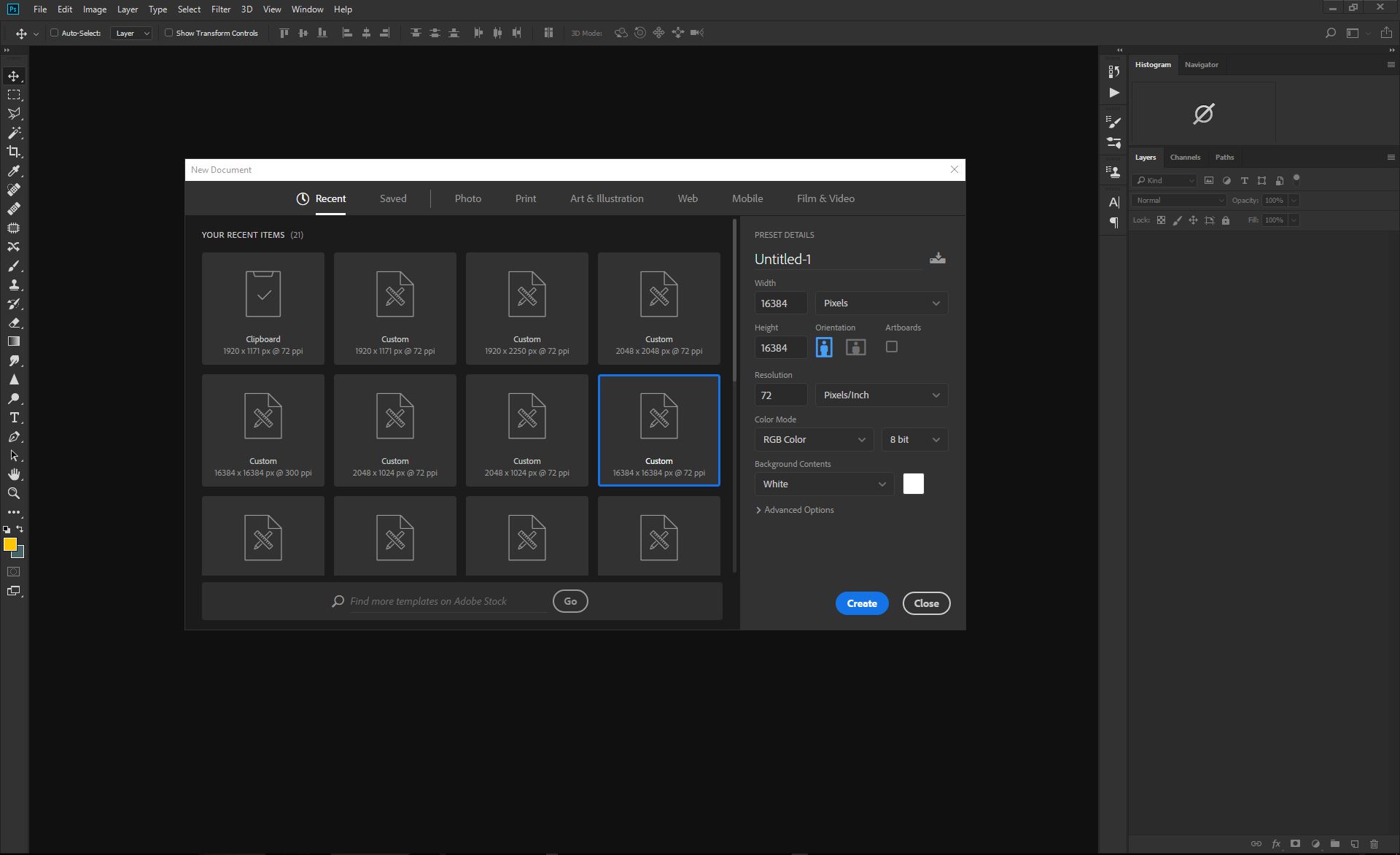Switch to the Art & Illustration tab
This screenshot has width=1400, height=855.
click(x=607, y=198)
